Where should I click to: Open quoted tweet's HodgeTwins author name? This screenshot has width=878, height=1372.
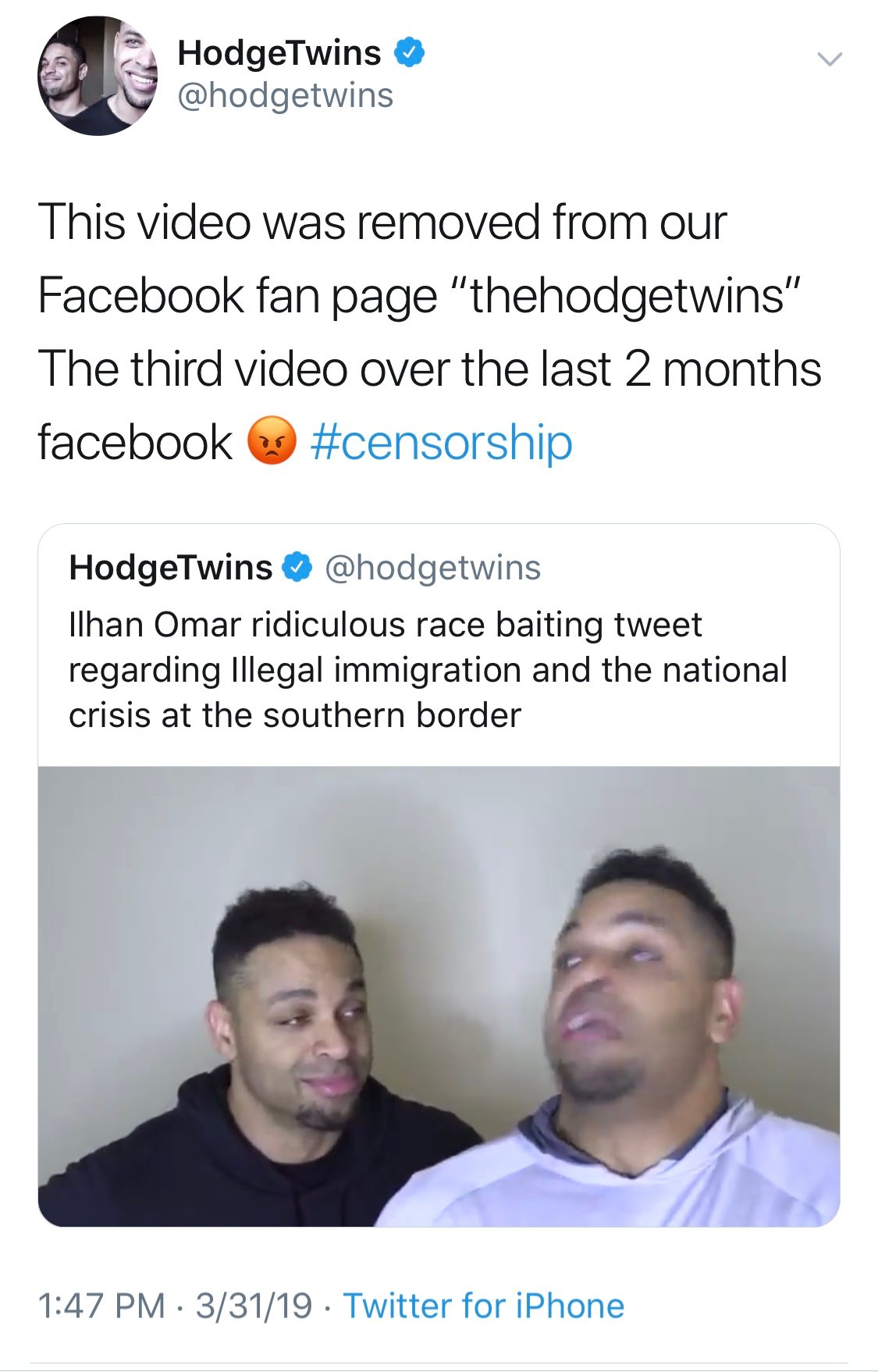171,568
